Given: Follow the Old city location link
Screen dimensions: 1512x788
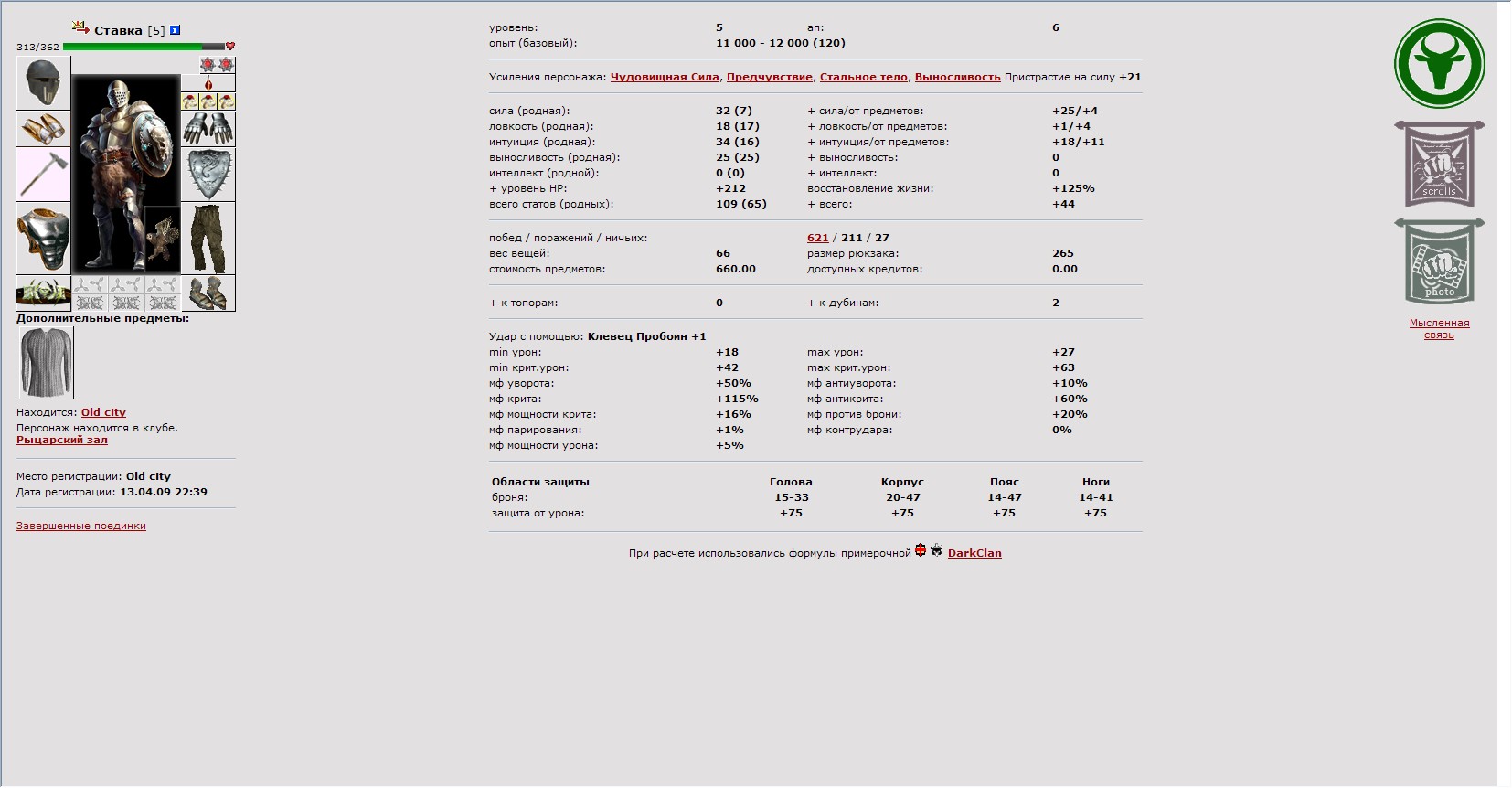Looking at the screenshot, I should (103, 412).
